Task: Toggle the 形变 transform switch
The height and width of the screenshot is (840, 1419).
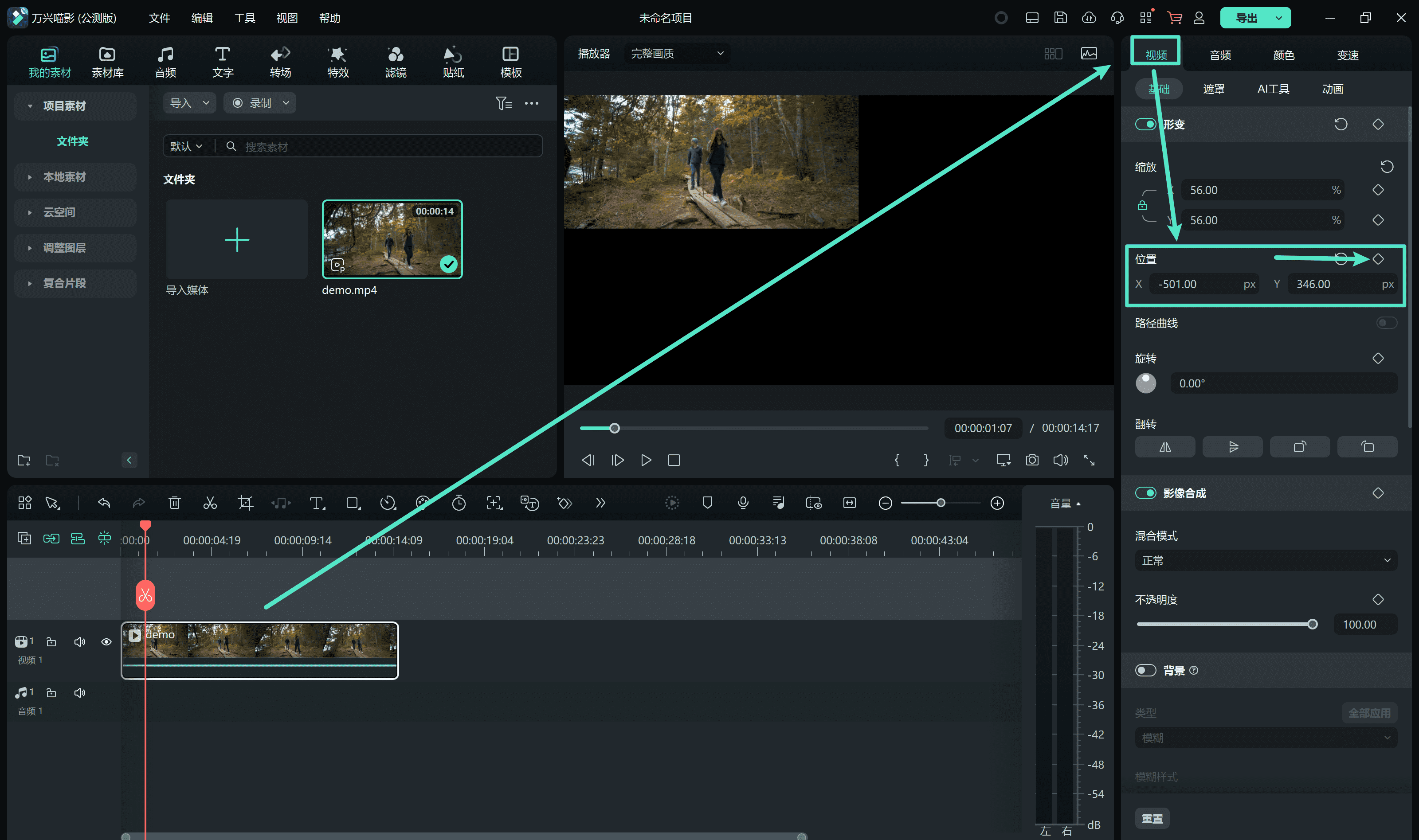Action: point(1145,125)
